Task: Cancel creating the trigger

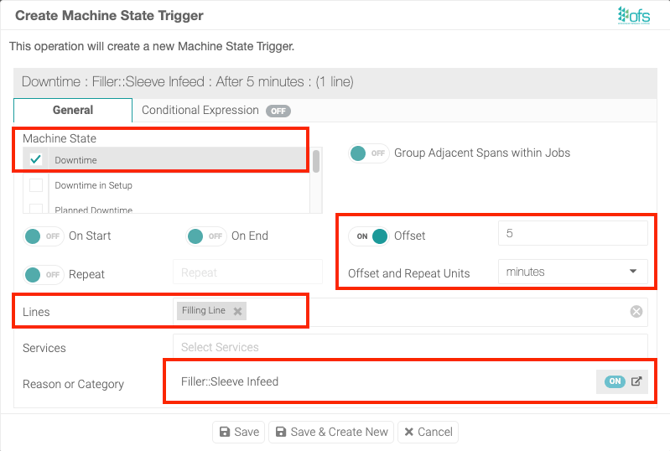Action: coord(427,432)
